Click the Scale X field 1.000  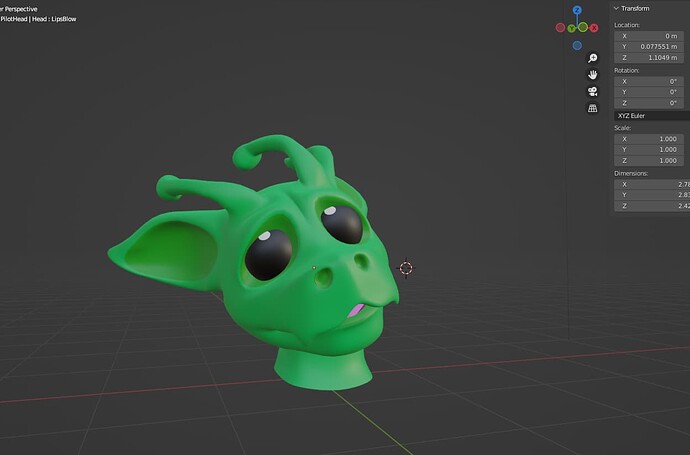649,139
